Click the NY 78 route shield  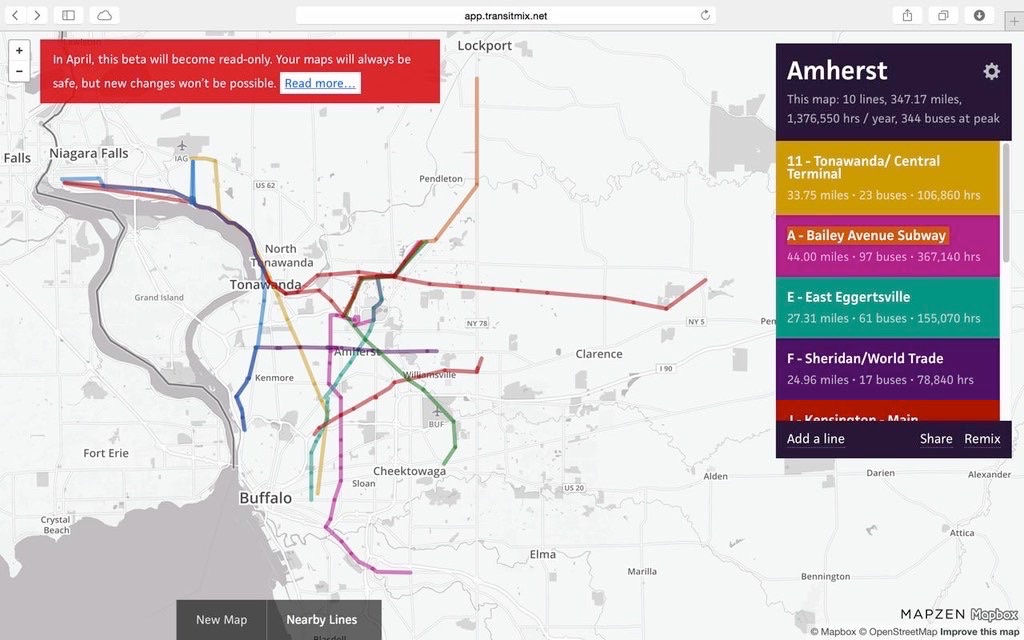coord(477,323)
